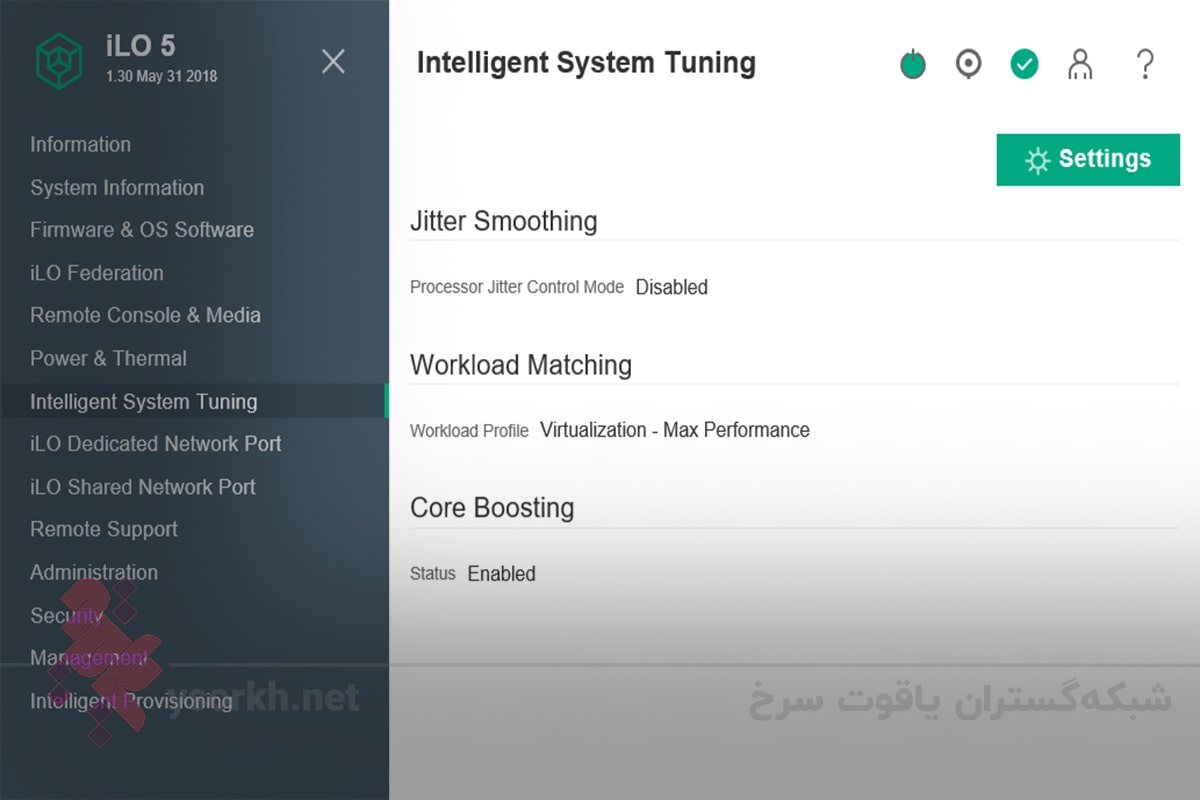The width and height of the screenshot is (1200, 800).
Task: Open Intelligent Provisioning item
Action: point(131,701)
